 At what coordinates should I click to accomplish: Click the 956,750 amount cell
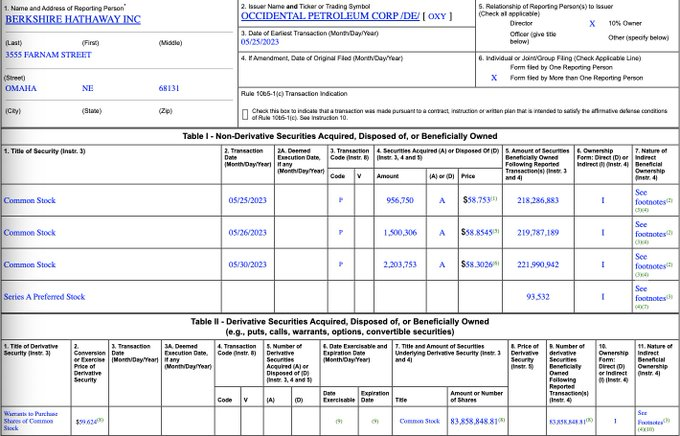pos(400,200)
